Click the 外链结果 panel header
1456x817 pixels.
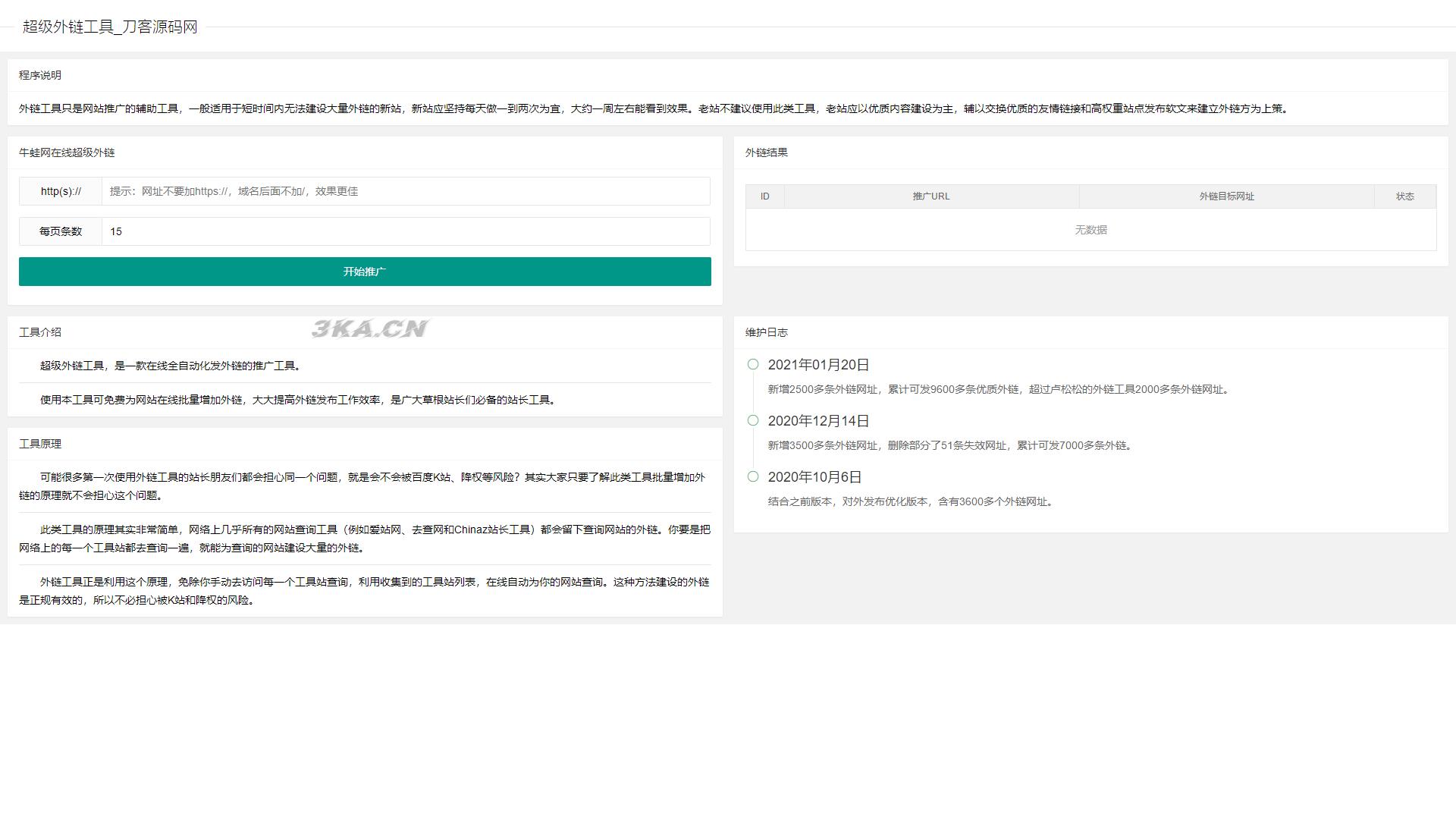tap(766, 152)
